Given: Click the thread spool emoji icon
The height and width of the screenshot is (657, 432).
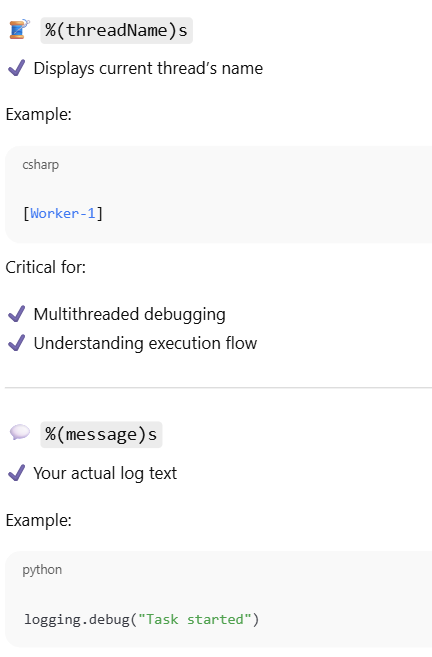Looking at the screenshot, I should pyautogui.click(x=20, y=29).
